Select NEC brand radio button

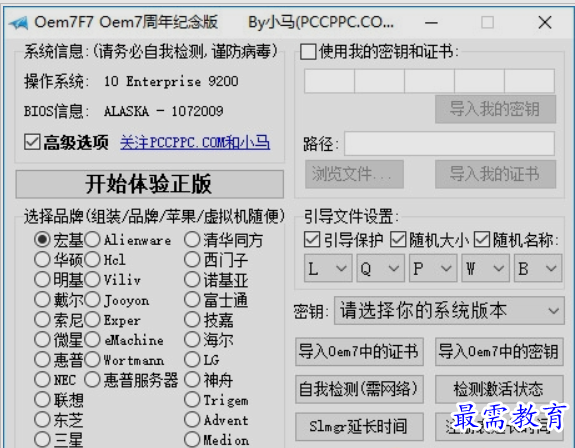pyautogui.click(x=42, y=379)
